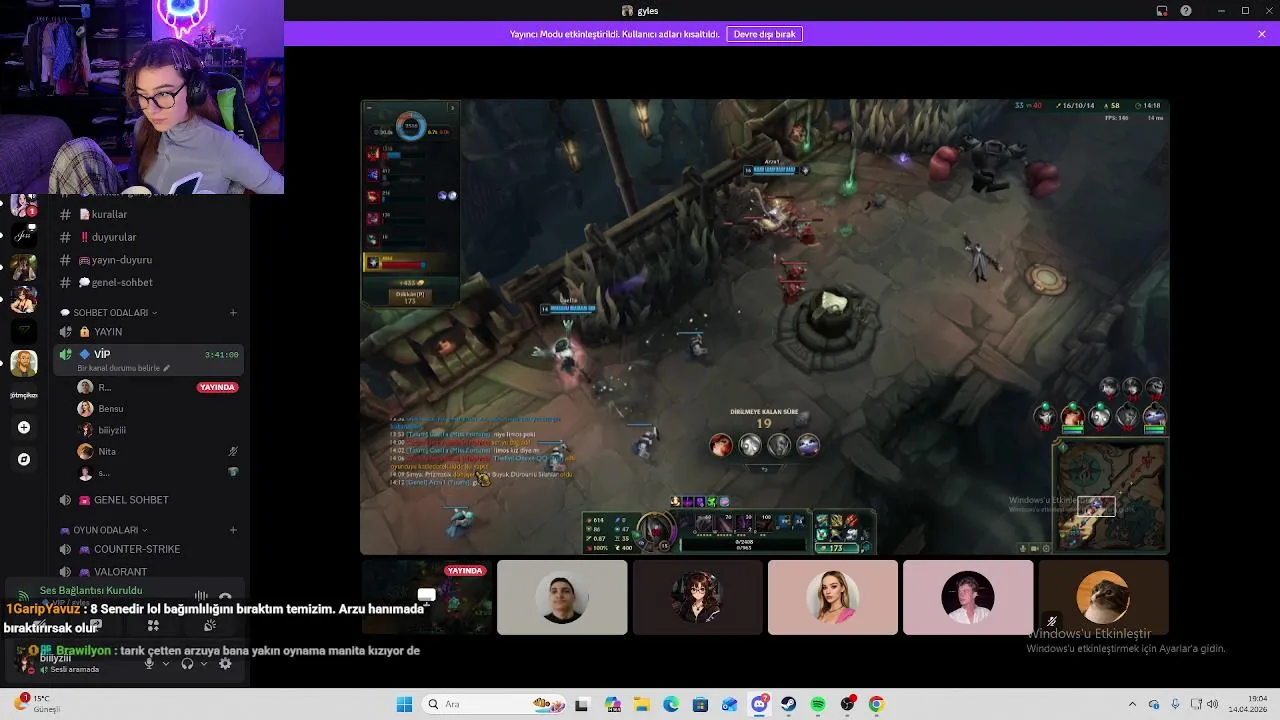Viewport: 1280px width, 720px height.
Task: Open the Soundboard button
Action: (210, 626)
